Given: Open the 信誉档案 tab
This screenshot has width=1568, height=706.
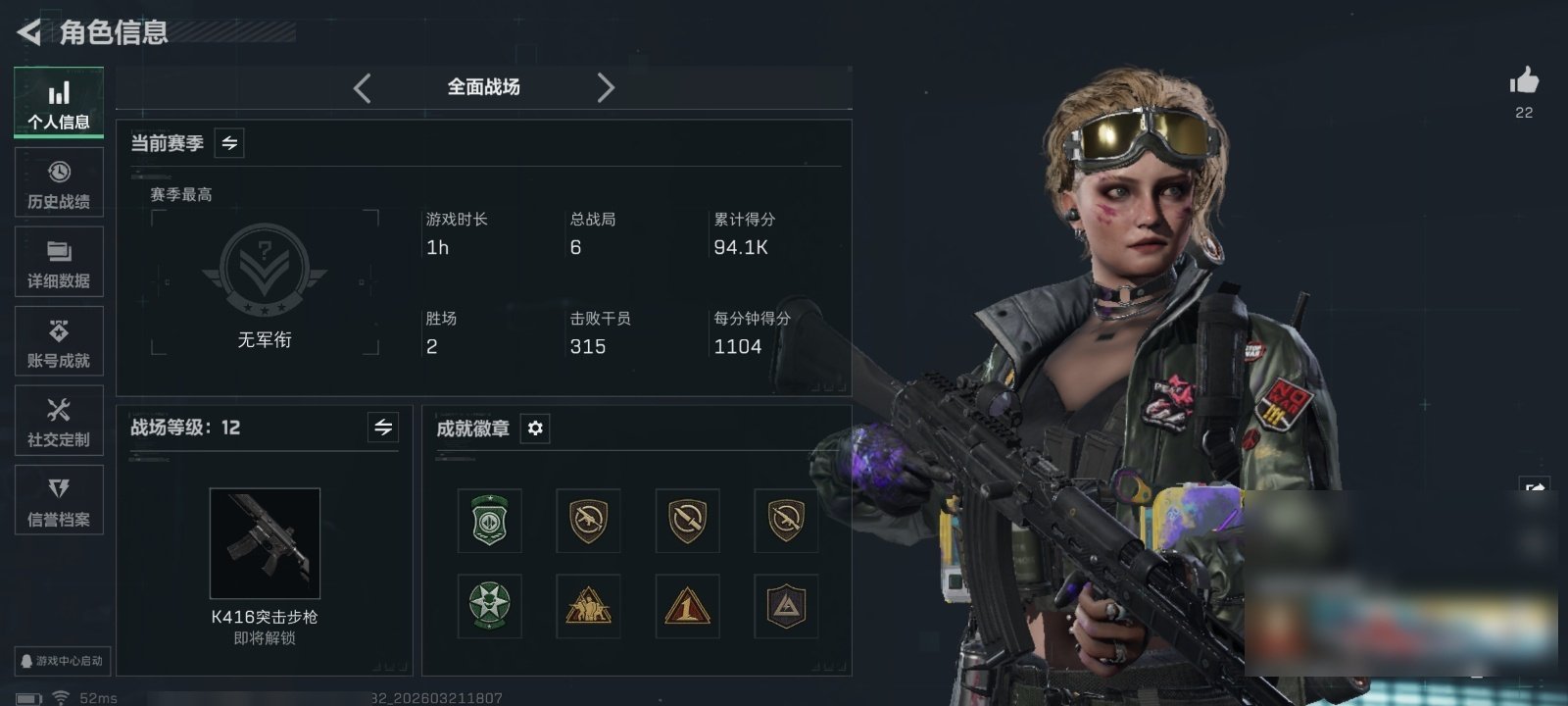Looking at the screenshot, I should tap(59, 501).
